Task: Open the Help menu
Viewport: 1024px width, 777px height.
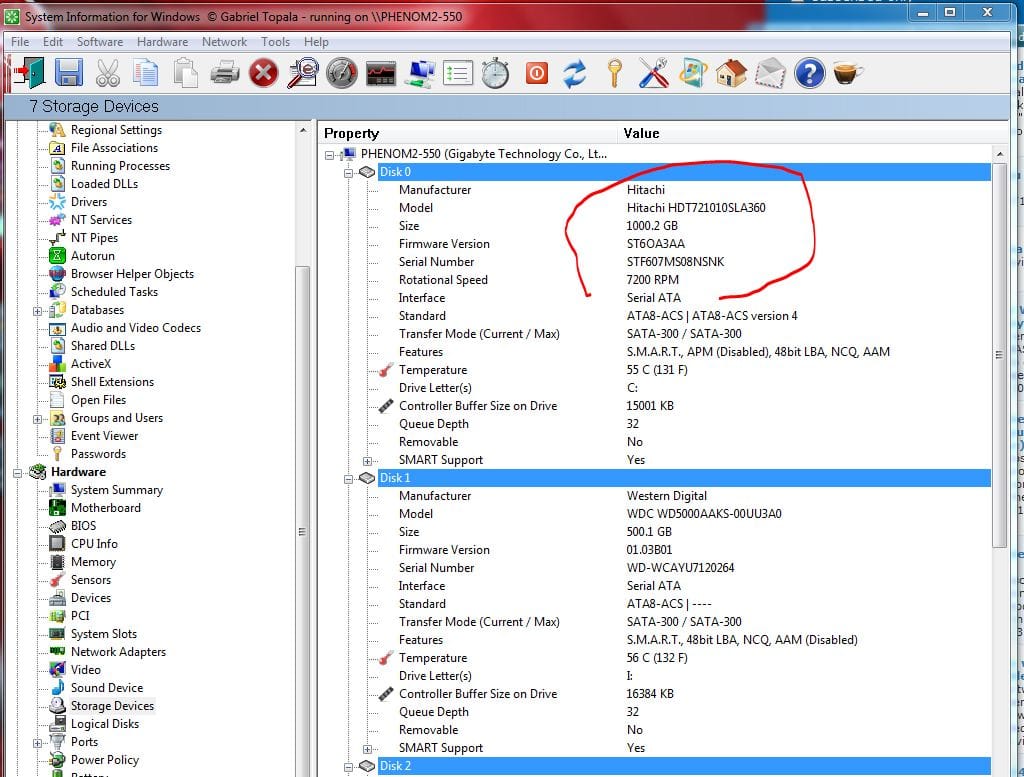Action: click(x=316, y=42)
